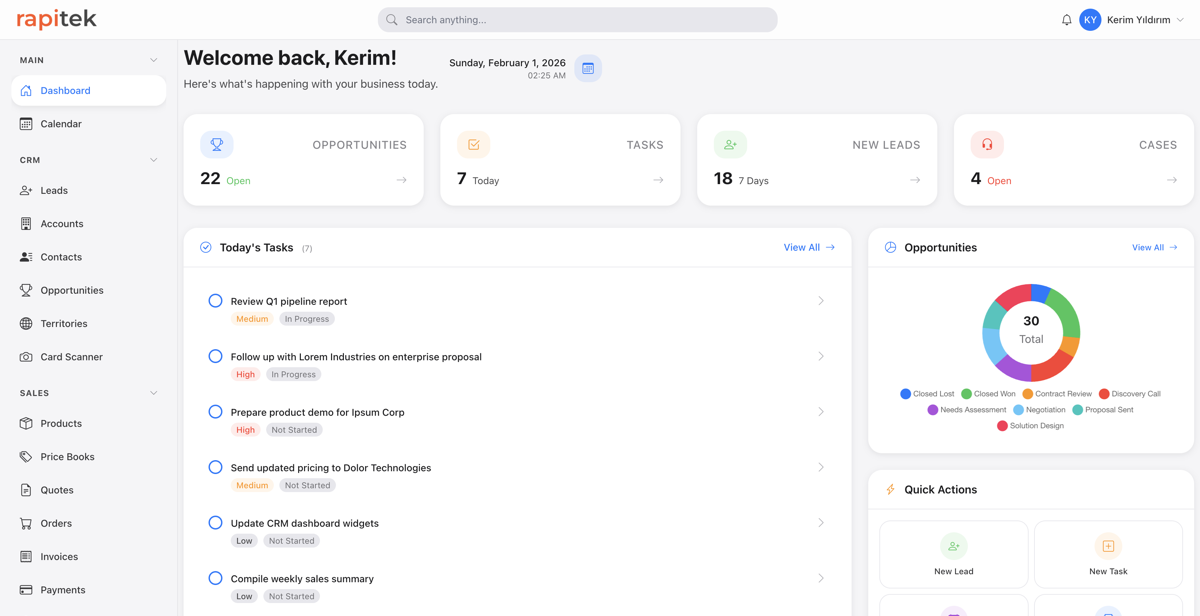Switch to the Calendar view
Image resolution: width=1200 pixels, height=616 pixels.
[62, 123]
